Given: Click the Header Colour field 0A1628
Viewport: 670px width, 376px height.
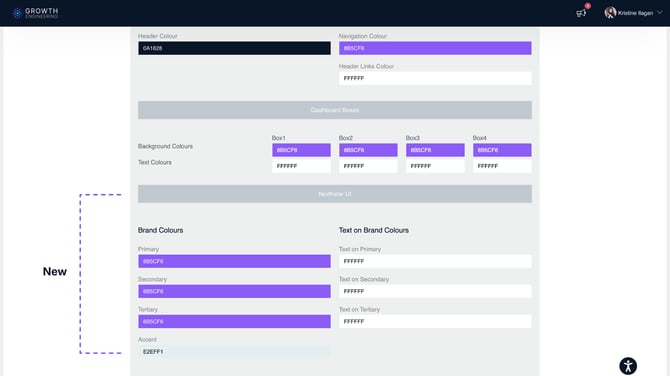Looking at the screenshot, I should coord(234,48).
